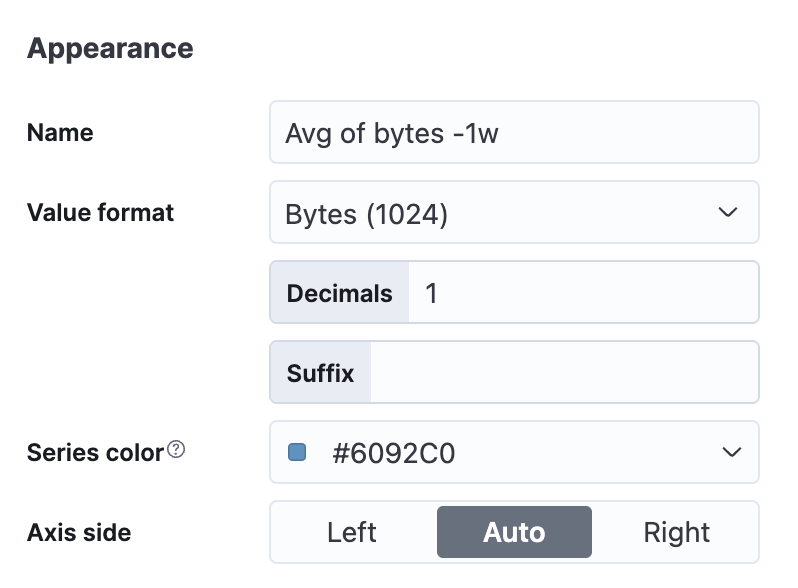Image resolution: width=798 pixels, height=588 pixels.
Task: Open the Bytes (1024) value format selector
Action: pos(514,212)
